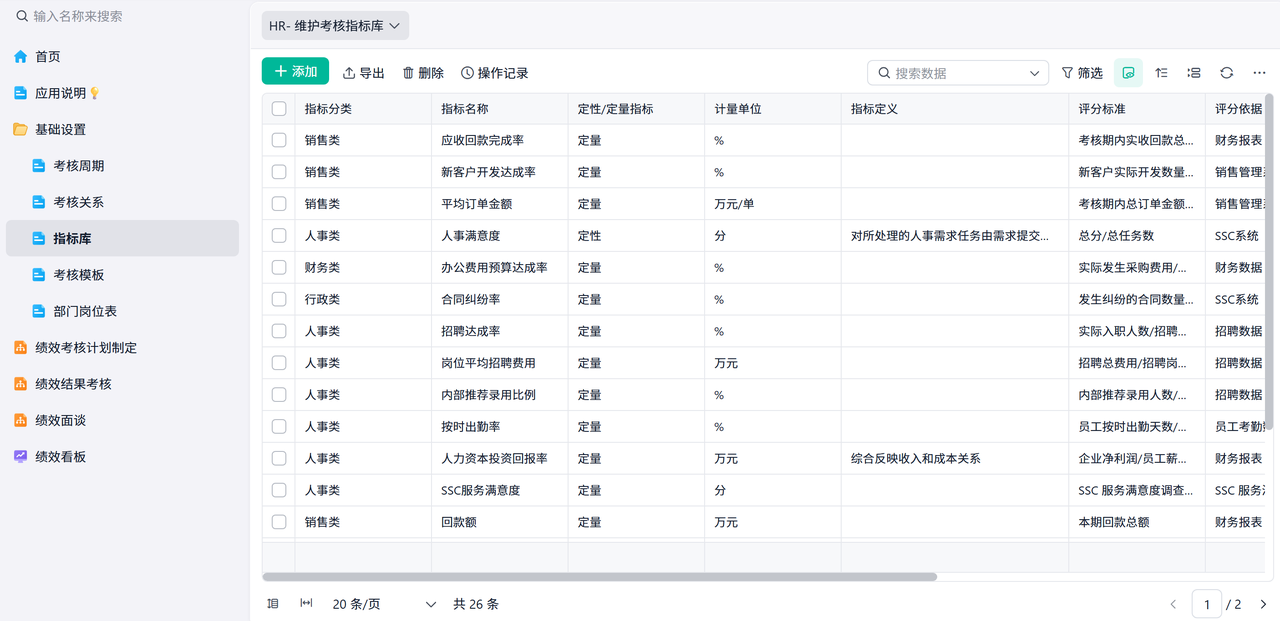Open 部门岗位表 in the sidebar
The height and width of the screenshot is (621, 1280).
(x=122, y=311)
